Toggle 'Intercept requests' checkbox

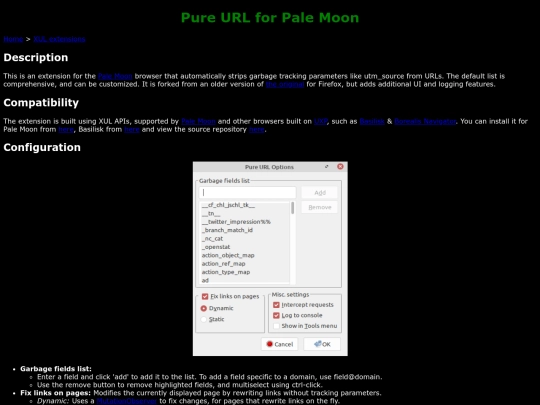(276, 305)
